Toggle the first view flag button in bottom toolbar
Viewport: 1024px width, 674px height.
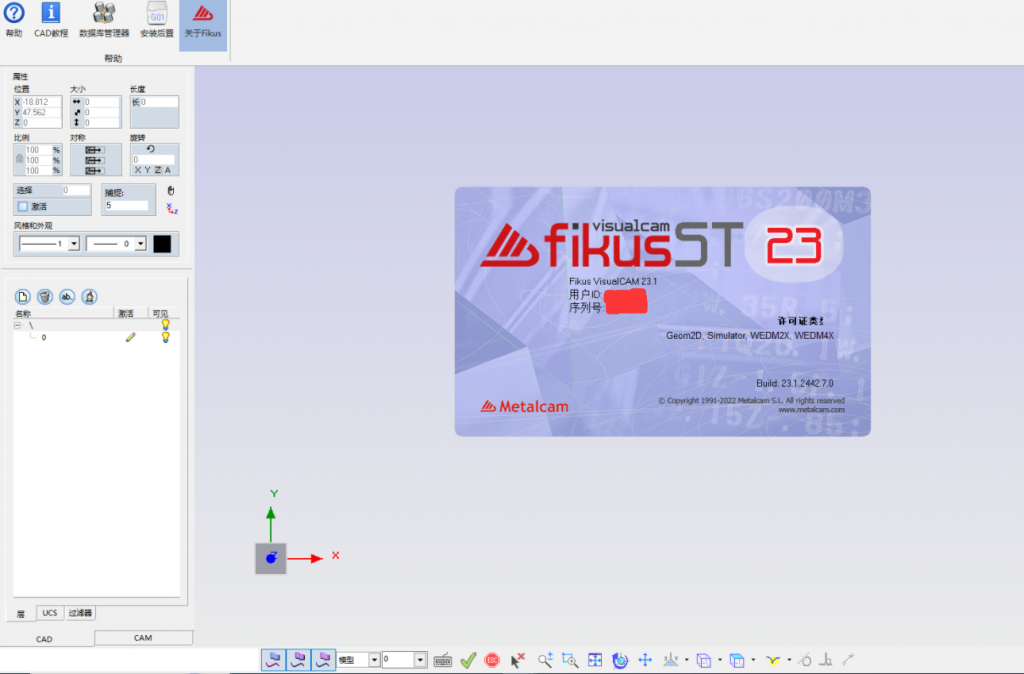pyautogui.click(x=274, y=660)
